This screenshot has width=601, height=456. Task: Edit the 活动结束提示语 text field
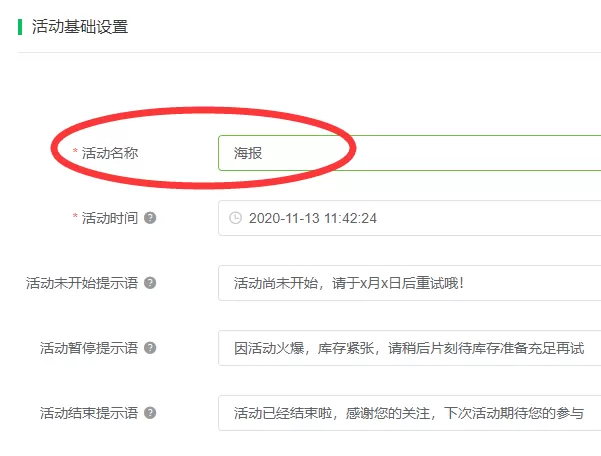pyautogui.click(x=409, y=413)
